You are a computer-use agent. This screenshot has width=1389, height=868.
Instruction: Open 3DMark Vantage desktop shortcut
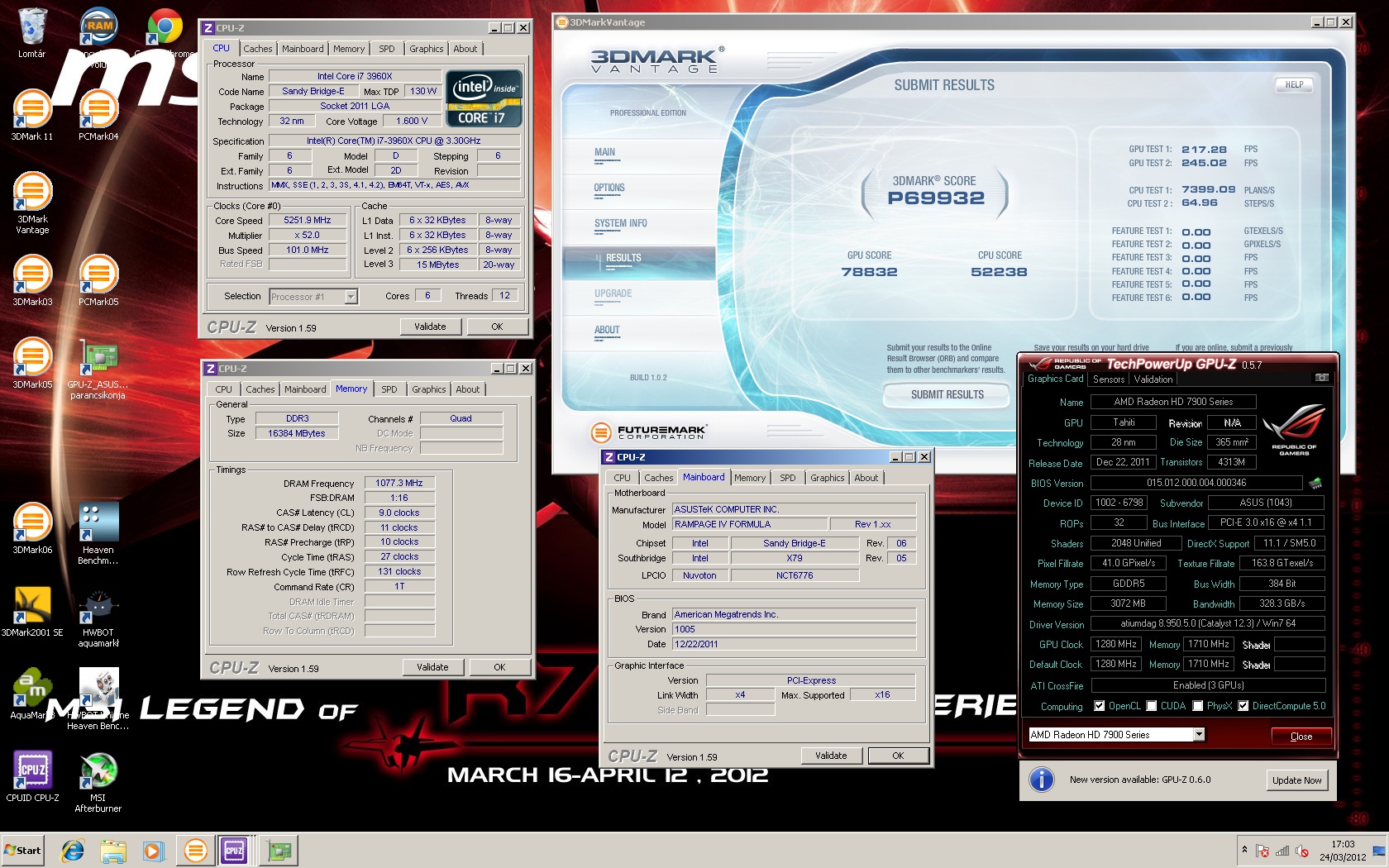[x=32, y=203]
